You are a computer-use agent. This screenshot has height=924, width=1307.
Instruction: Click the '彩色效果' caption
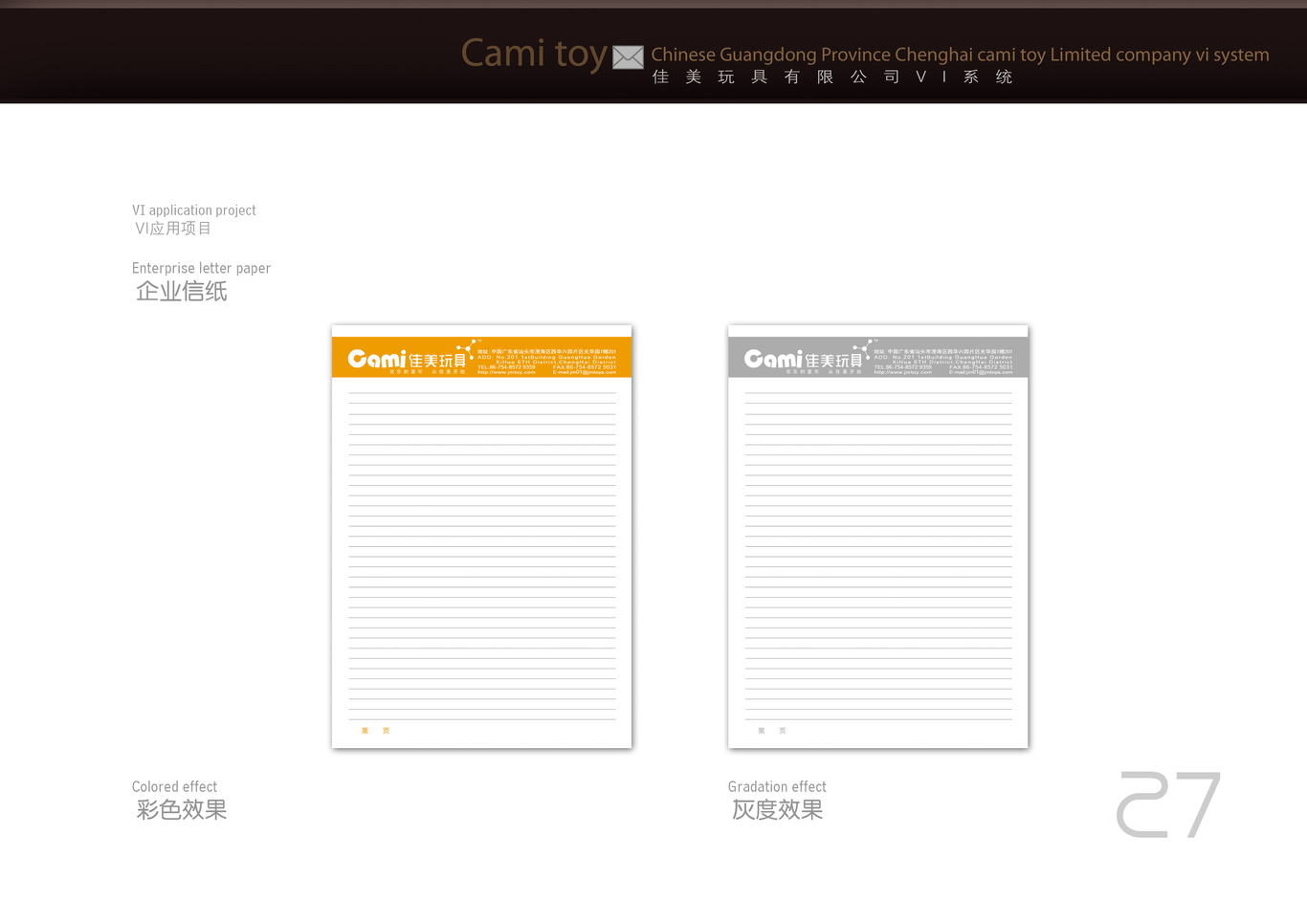182,810
